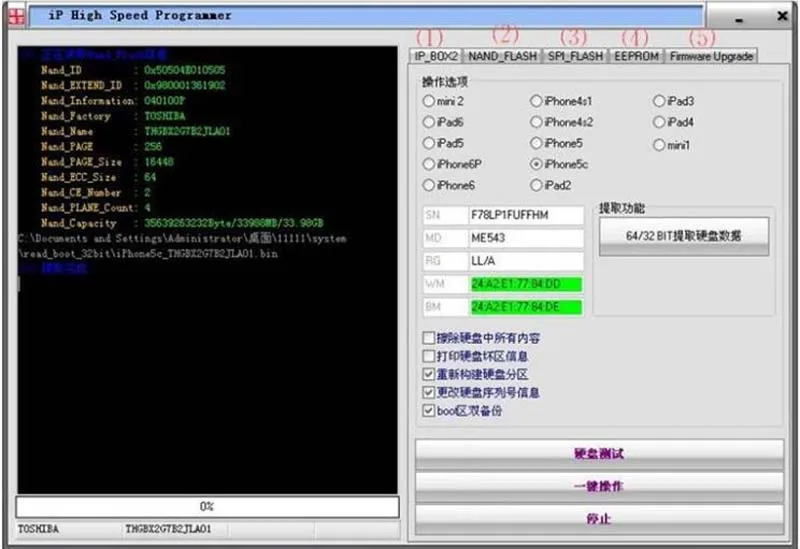Choose the mini1 device option
Viewport: 800px width, 549px height.
pos(672,145)
